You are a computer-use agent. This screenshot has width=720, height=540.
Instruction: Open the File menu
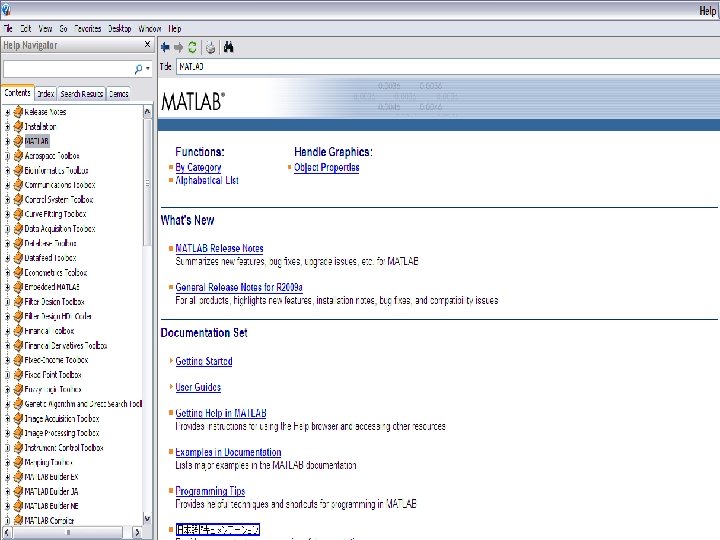click(x=8, y=28)
